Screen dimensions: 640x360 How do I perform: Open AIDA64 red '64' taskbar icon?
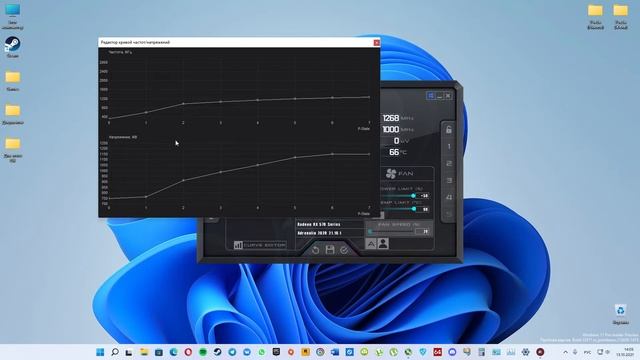(438, 352)
